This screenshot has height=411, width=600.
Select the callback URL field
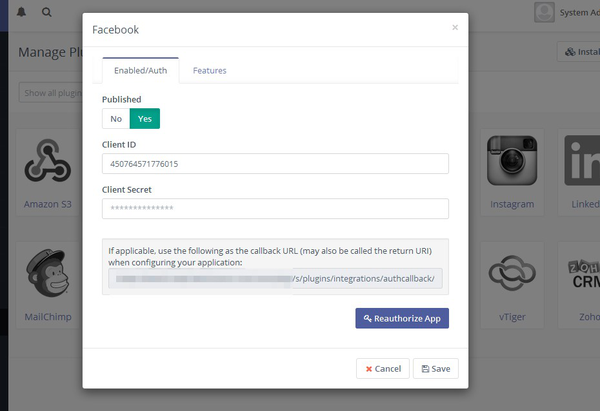point(275,279)
